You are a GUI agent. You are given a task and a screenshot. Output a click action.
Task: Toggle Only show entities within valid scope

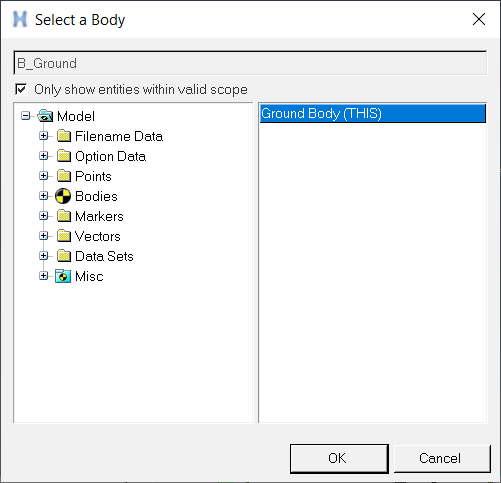point(21,89)
